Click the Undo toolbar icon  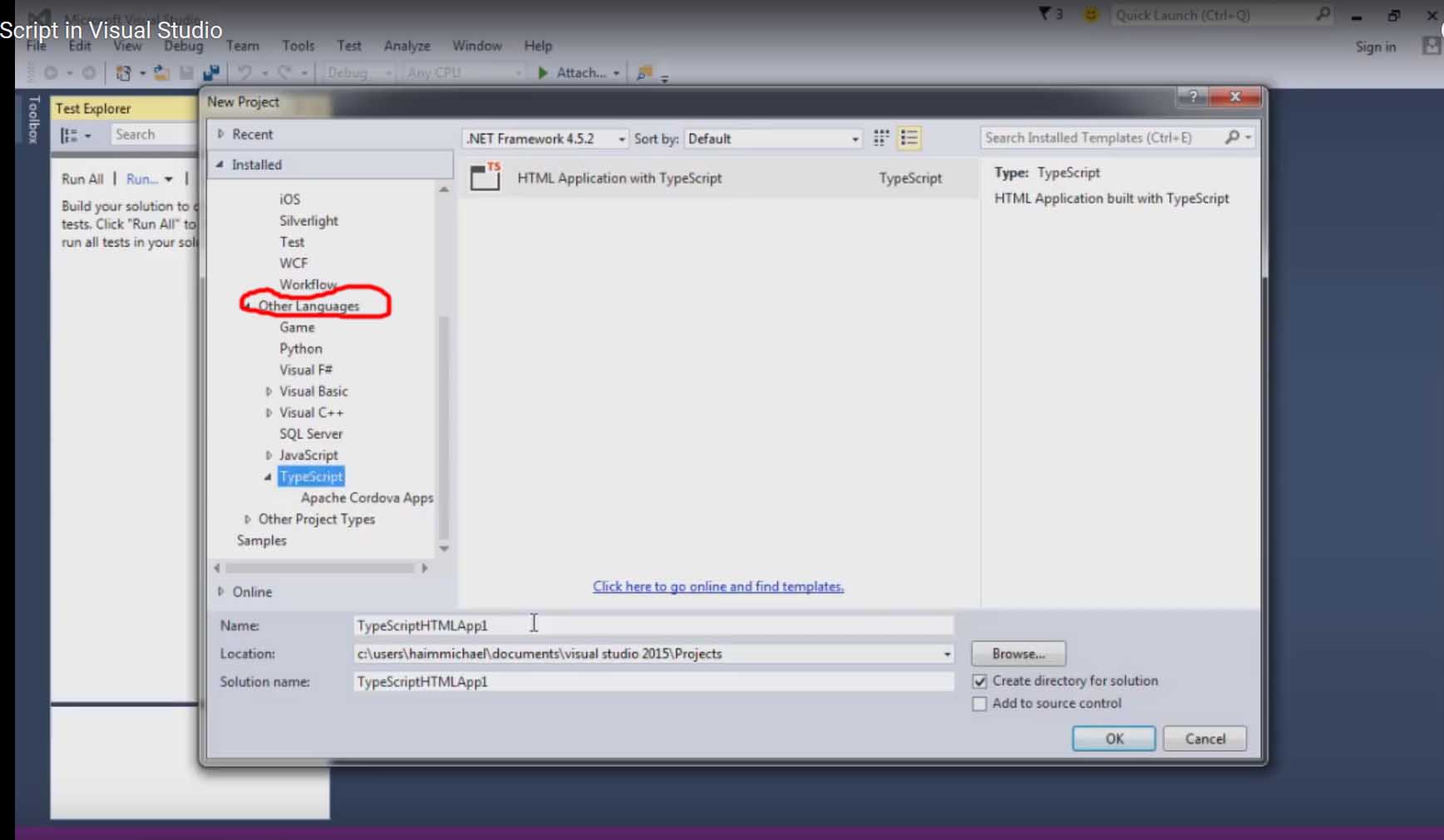point(244,73)
